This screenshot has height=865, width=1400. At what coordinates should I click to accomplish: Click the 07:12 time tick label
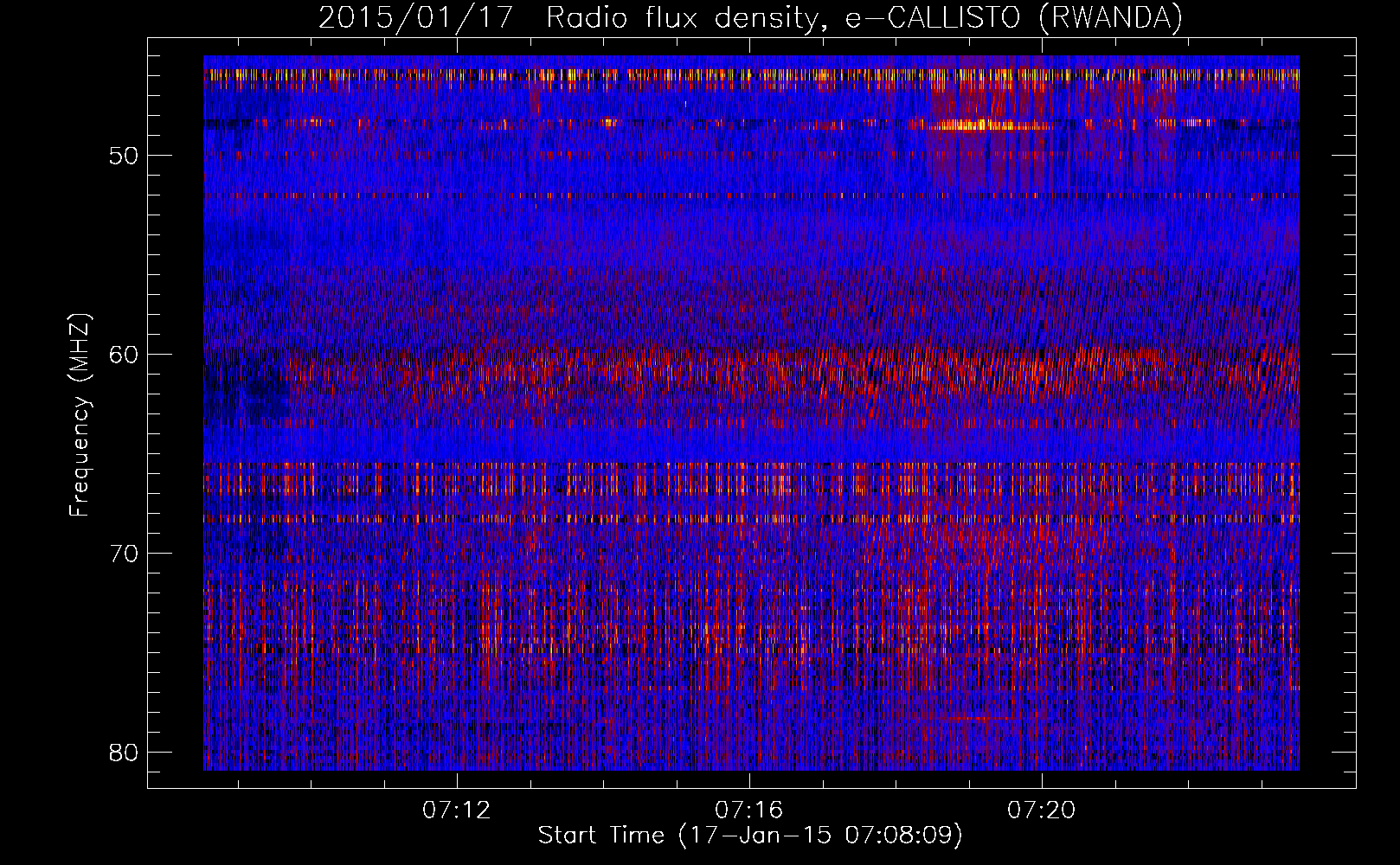click(x=456, y=810)
